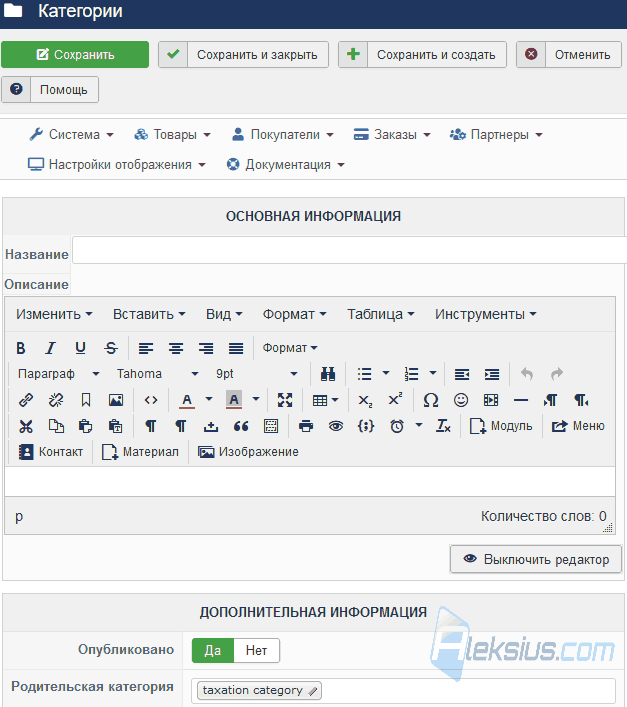This screenshot has width=627, height=707.
Task: Clear formatting icon
Action: 443,426
